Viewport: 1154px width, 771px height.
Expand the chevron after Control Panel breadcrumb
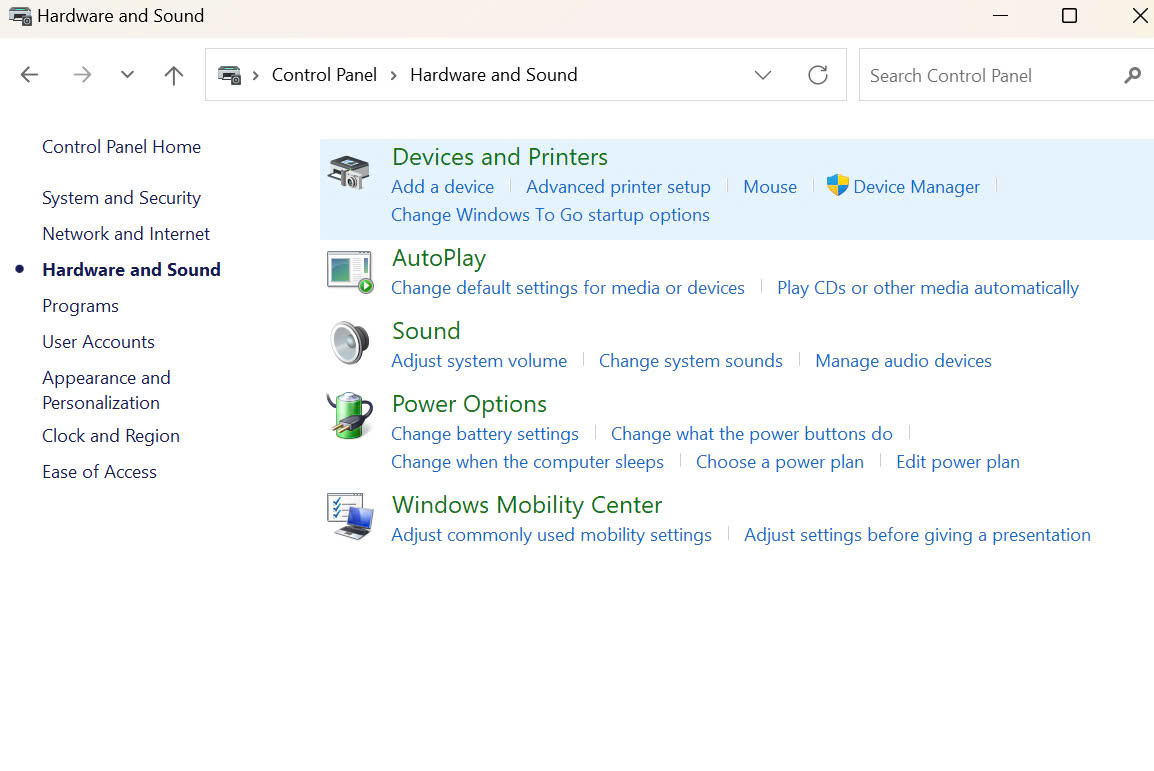tap(394, 75)
